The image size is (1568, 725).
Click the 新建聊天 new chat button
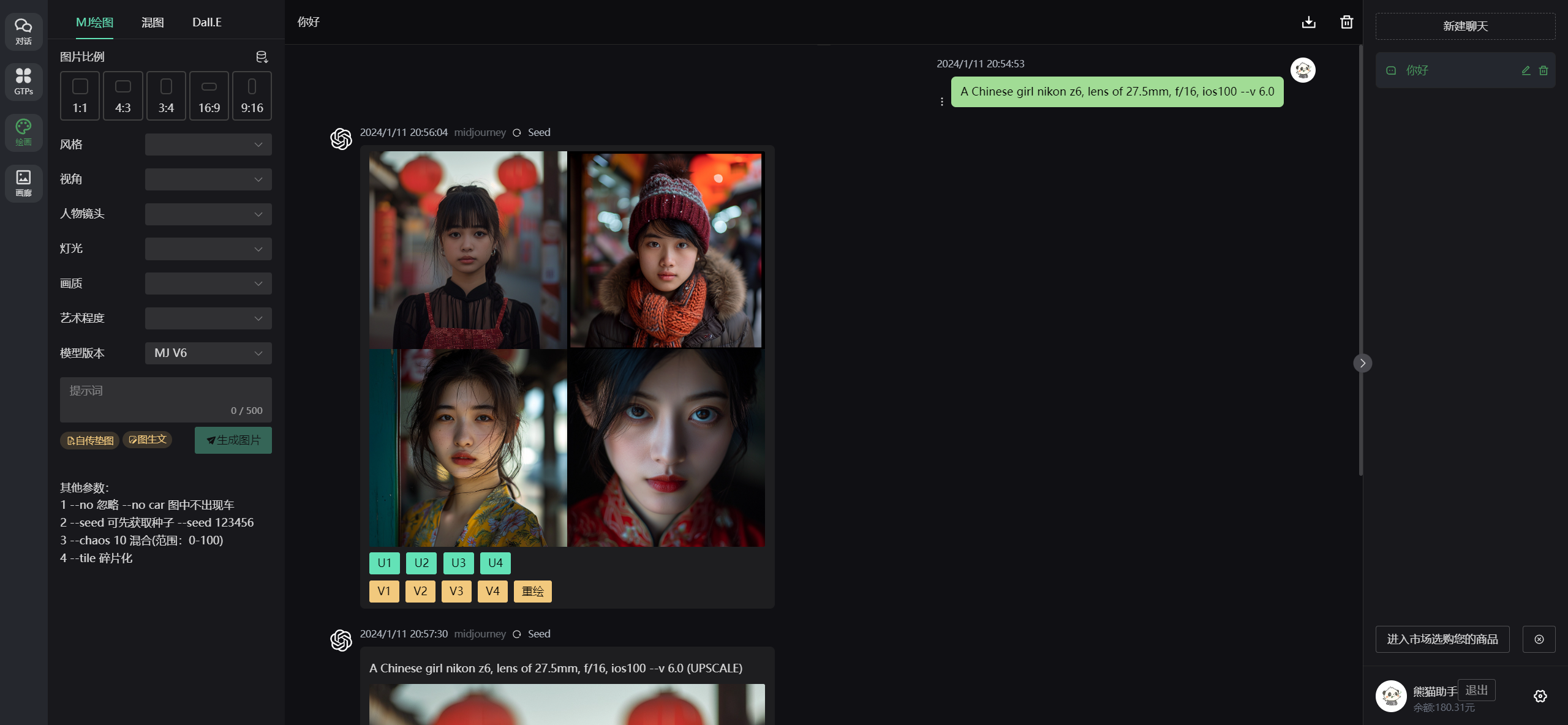[x=1465, y=26]
